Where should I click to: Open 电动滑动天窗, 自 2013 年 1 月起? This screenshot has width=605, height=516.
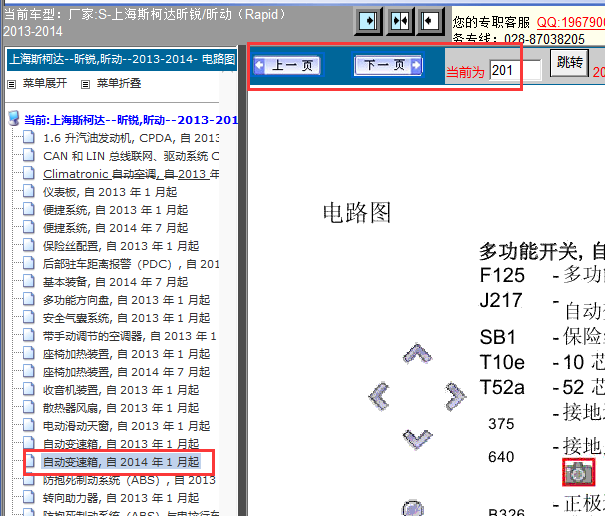coord(126,426)
